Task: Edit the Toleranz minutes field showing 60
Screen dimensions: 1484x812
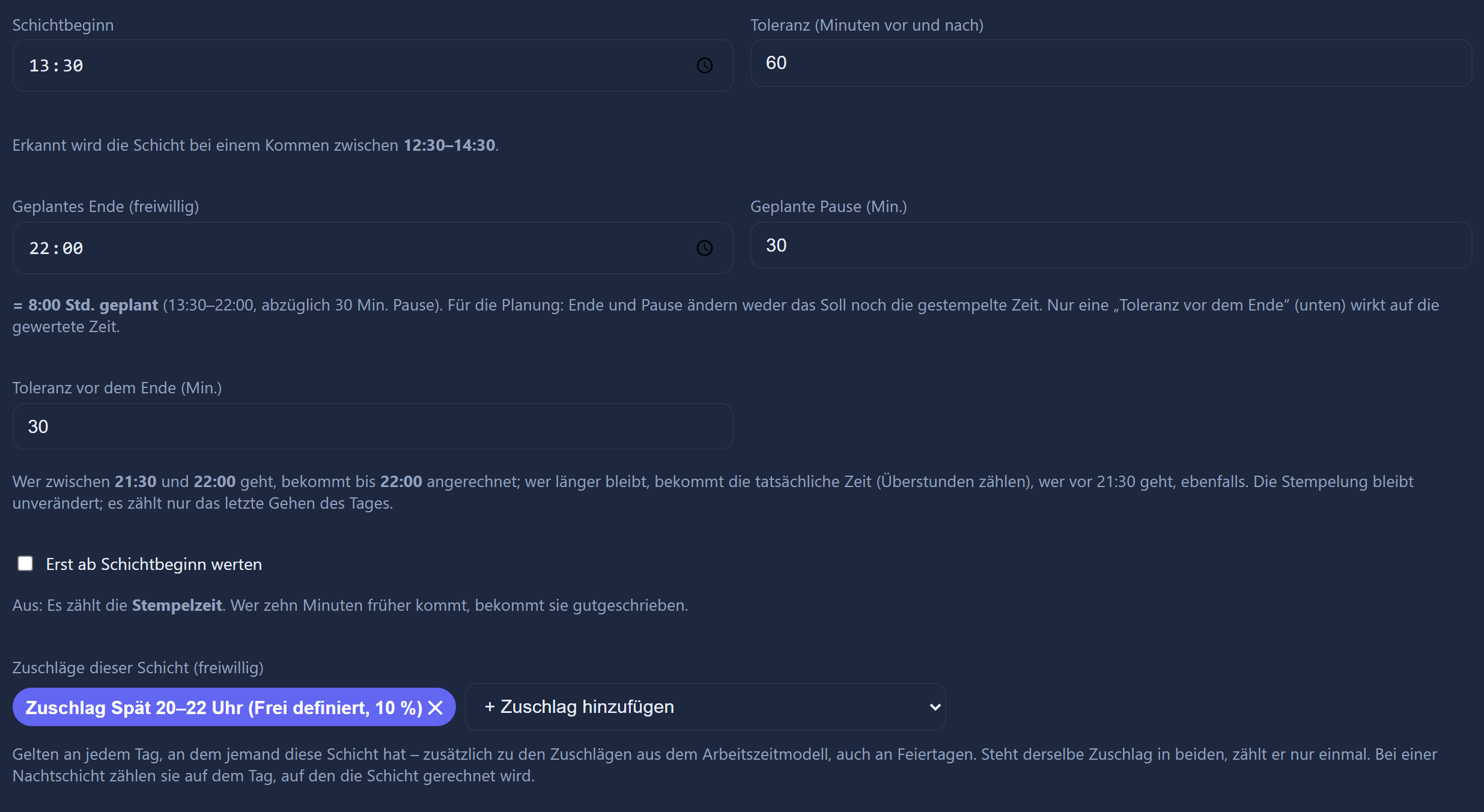Action: [1111, 63]
